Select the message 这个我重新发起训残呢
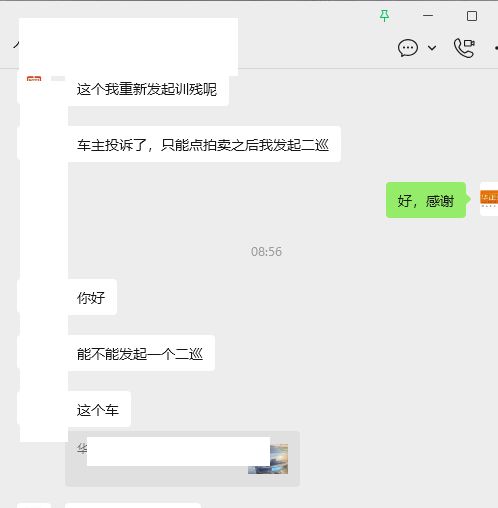 click(x=147, y=89)
